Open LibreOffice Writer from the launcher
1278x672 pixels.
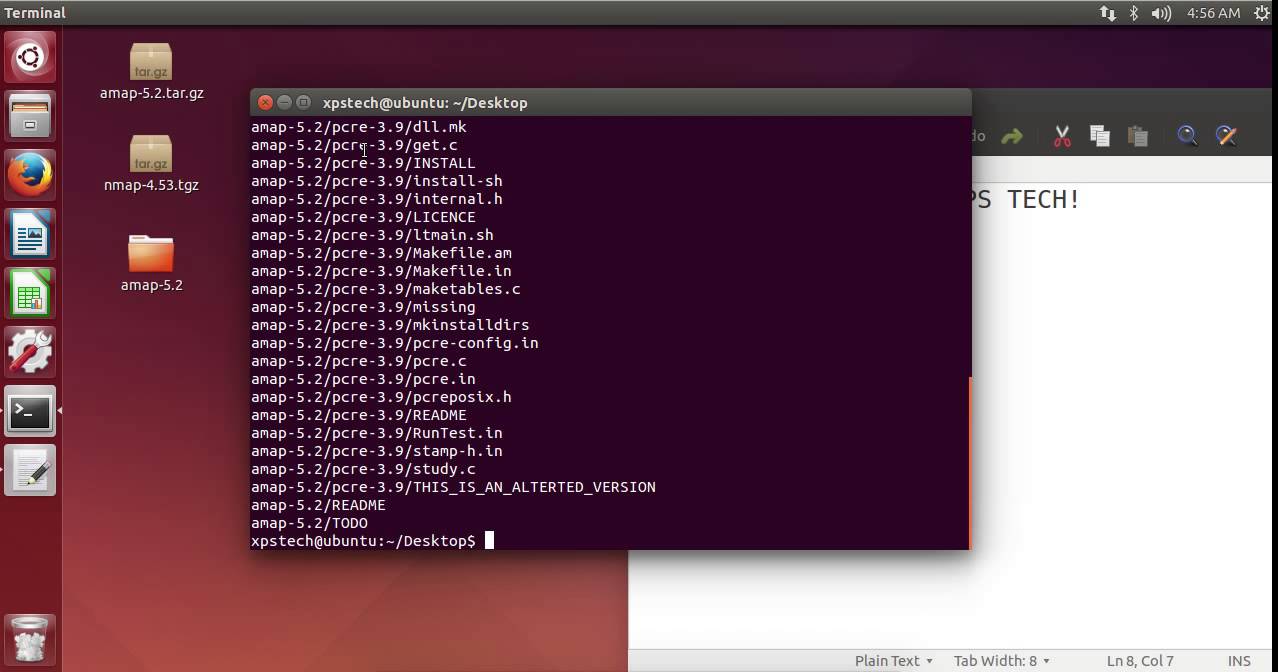30,234
